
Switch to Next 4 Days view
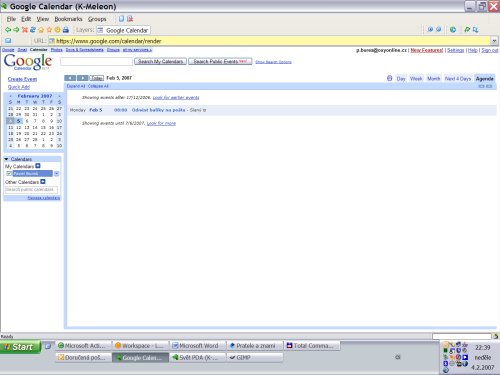point(458,79)
